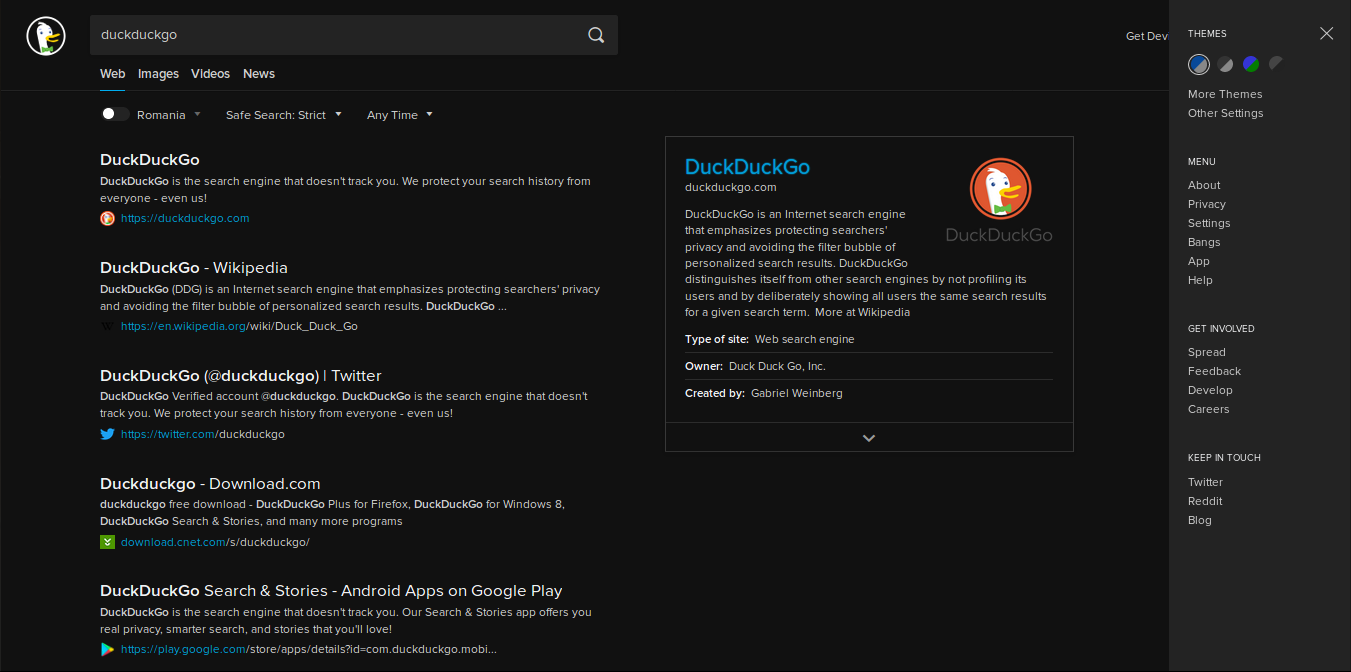The height and width of the screenshot is (672, 1351).
Task: Open More Themes in side panel
Action: pos(1225,94)
